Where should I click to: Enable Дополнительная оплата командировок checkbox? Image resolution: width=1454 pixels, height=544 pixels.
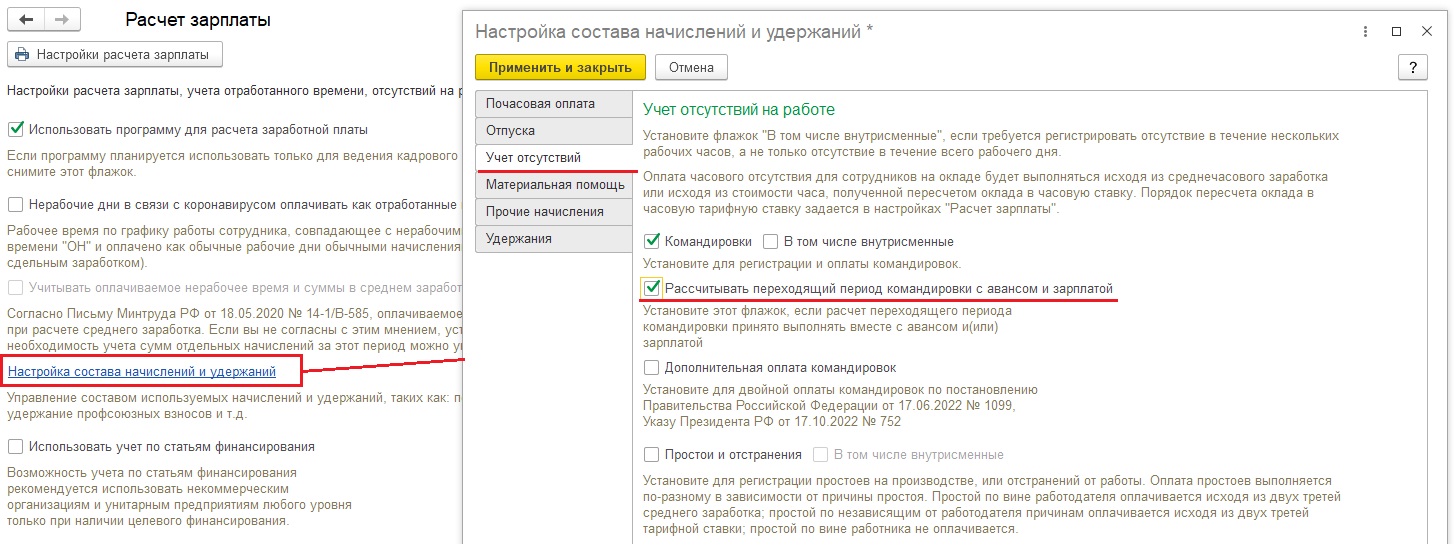(652, 368)
